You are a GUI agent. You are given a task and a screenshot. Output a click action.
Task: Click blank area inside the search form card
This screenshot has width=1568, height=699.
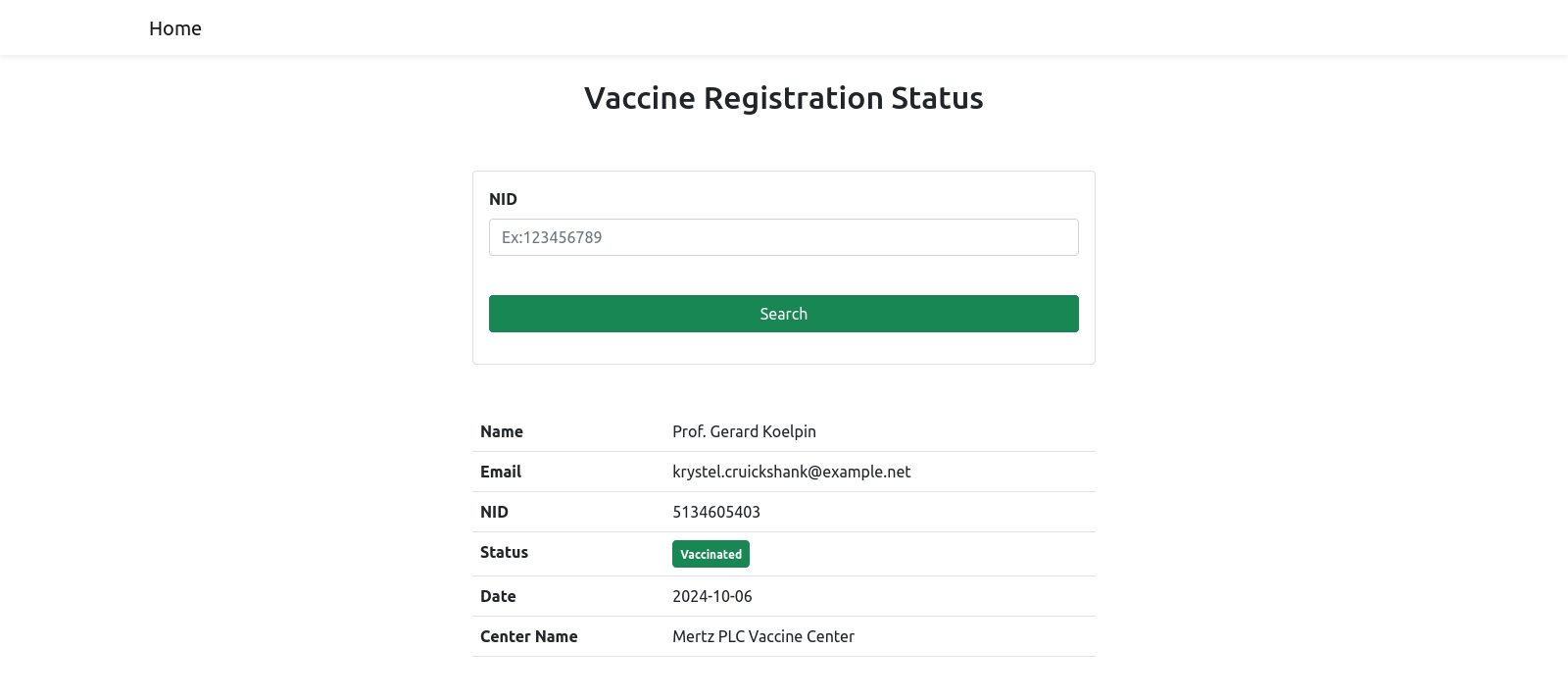(783, 275)
